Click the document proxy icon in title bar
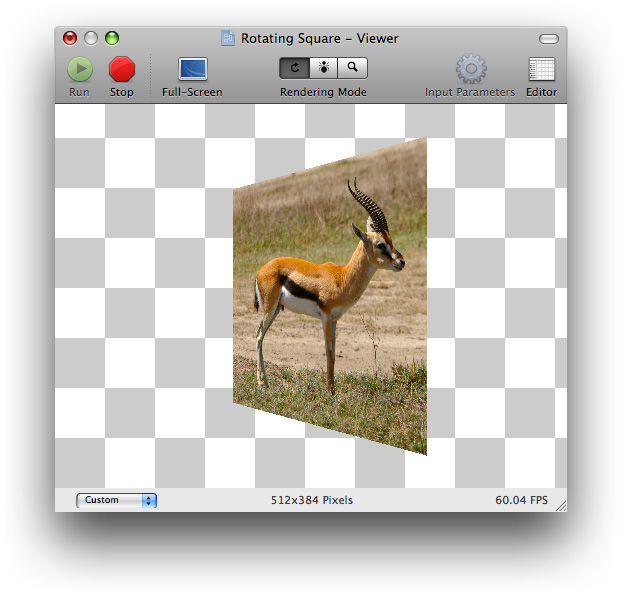This screenshot has height=595, width=622. (228, 39)
